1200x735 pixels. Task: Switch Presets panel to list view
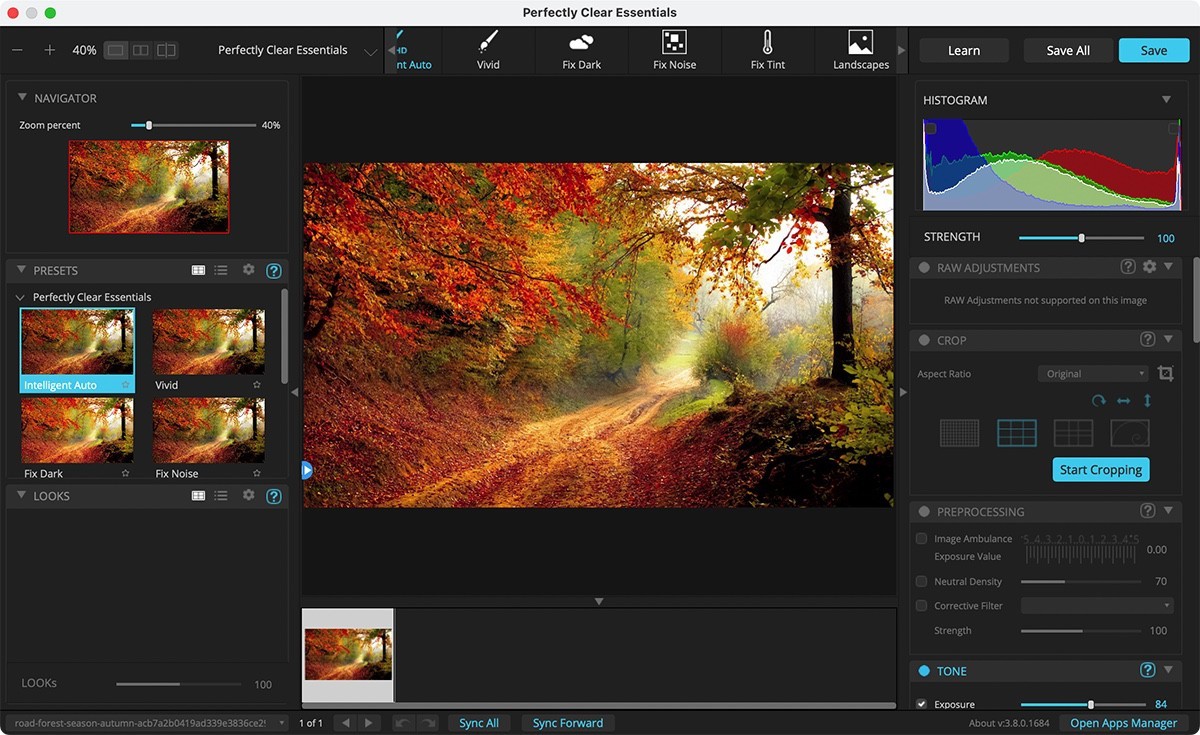(x=221, y=270)
